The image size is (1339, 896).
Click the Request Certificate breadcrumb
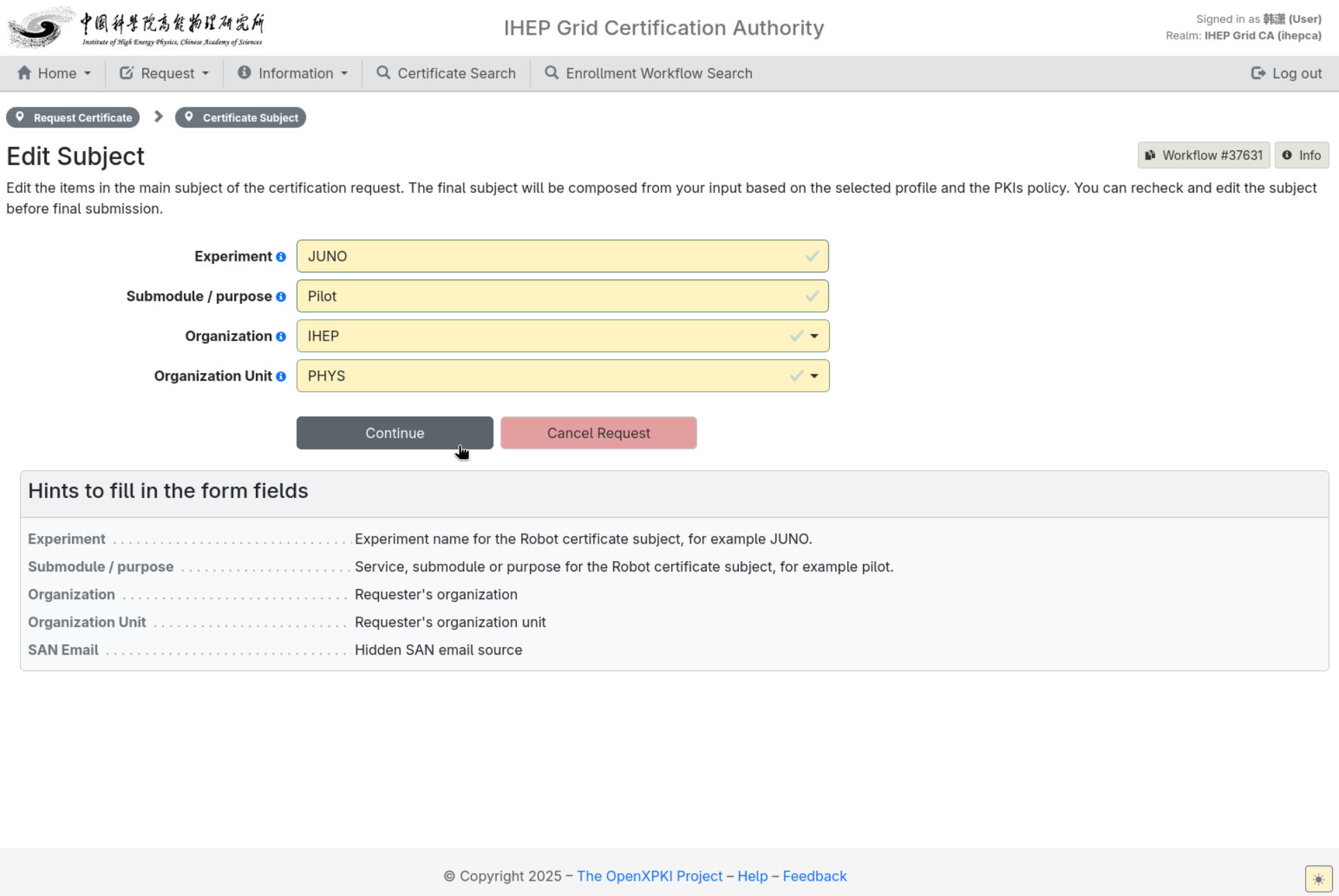pyautogui.click(x=73, y=117)
